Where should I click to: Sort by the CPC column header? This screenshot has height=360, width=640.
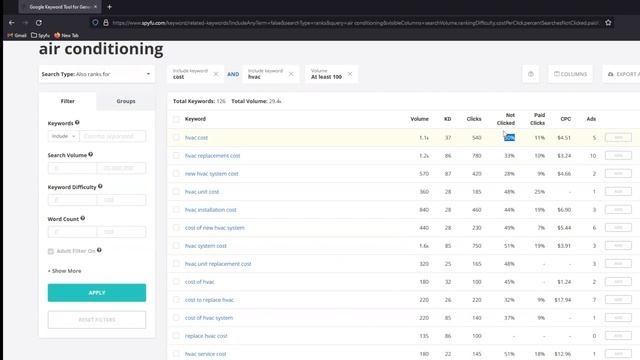tap(565, 119)
